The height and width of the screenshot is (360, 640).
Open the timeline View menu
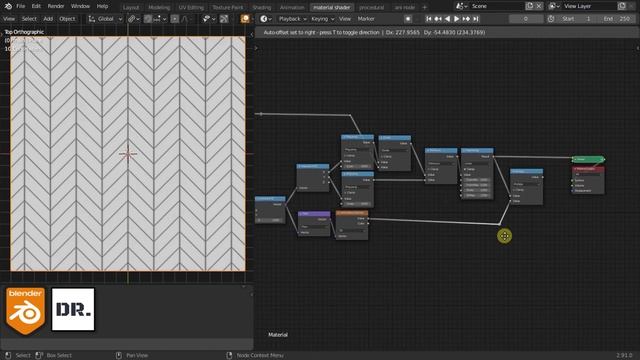pos(345,19)
